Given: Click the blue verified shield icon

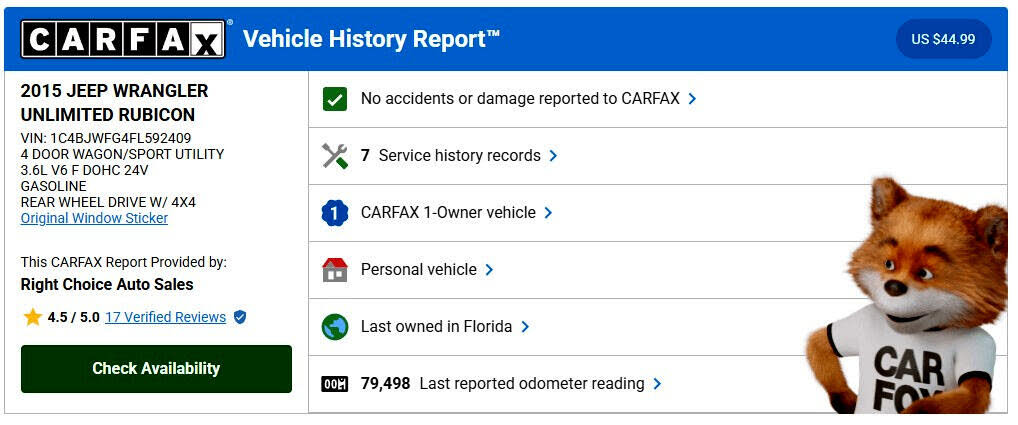Looking at the screenshot, I should pyautogui.click(x=240, y=317).
